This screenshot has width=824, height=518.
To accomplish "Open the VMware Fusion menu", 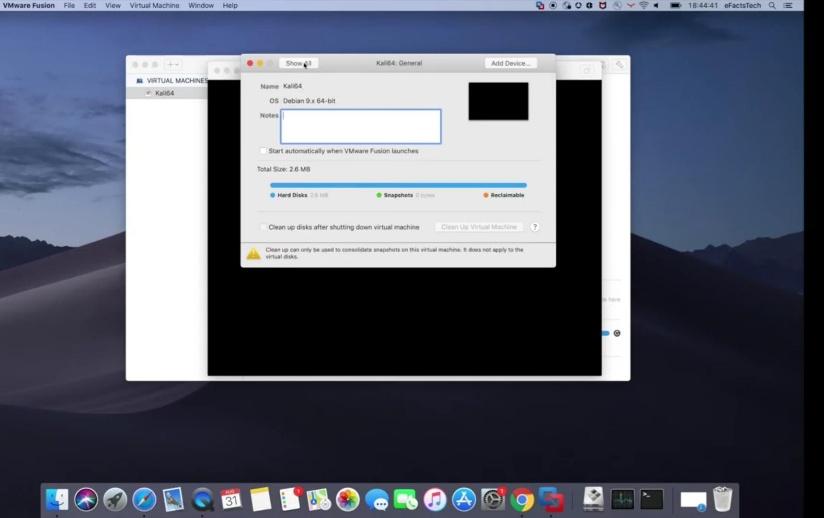I will [x=28, y=5].
